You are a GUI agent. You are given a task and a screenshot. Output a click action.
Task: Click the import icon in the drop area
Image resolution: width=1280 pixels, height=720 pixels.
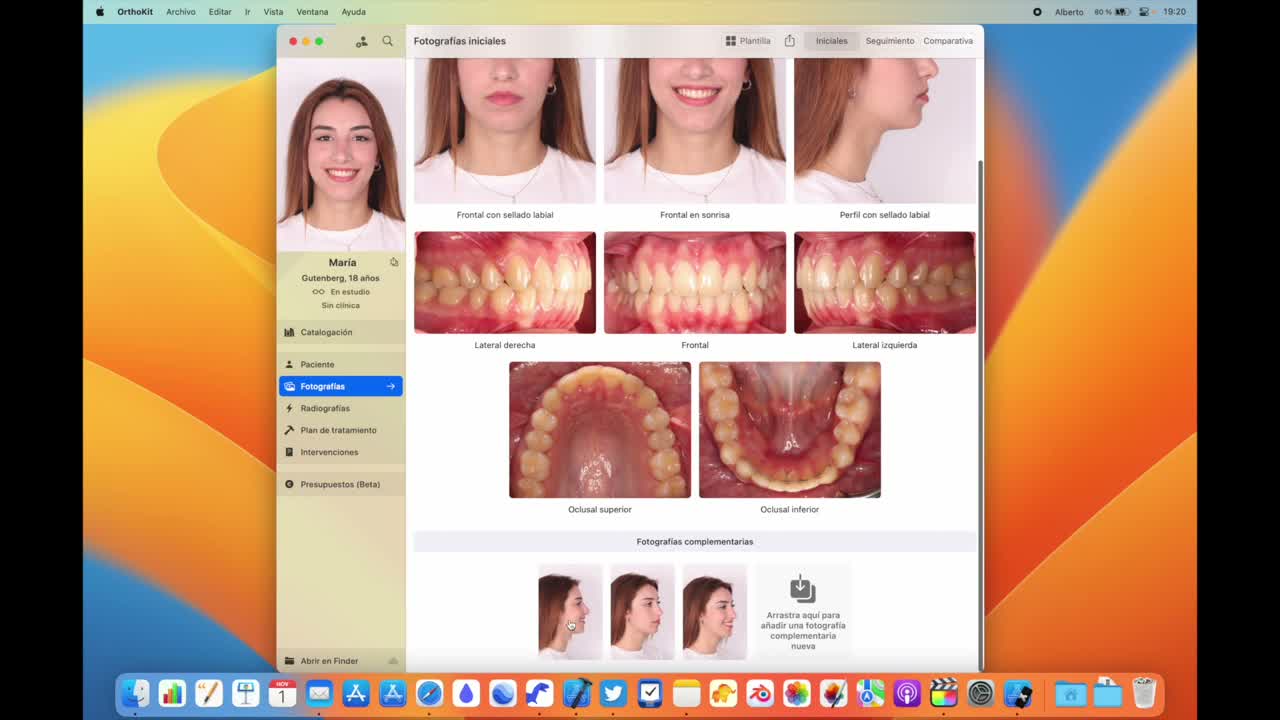tap(803, 589)
